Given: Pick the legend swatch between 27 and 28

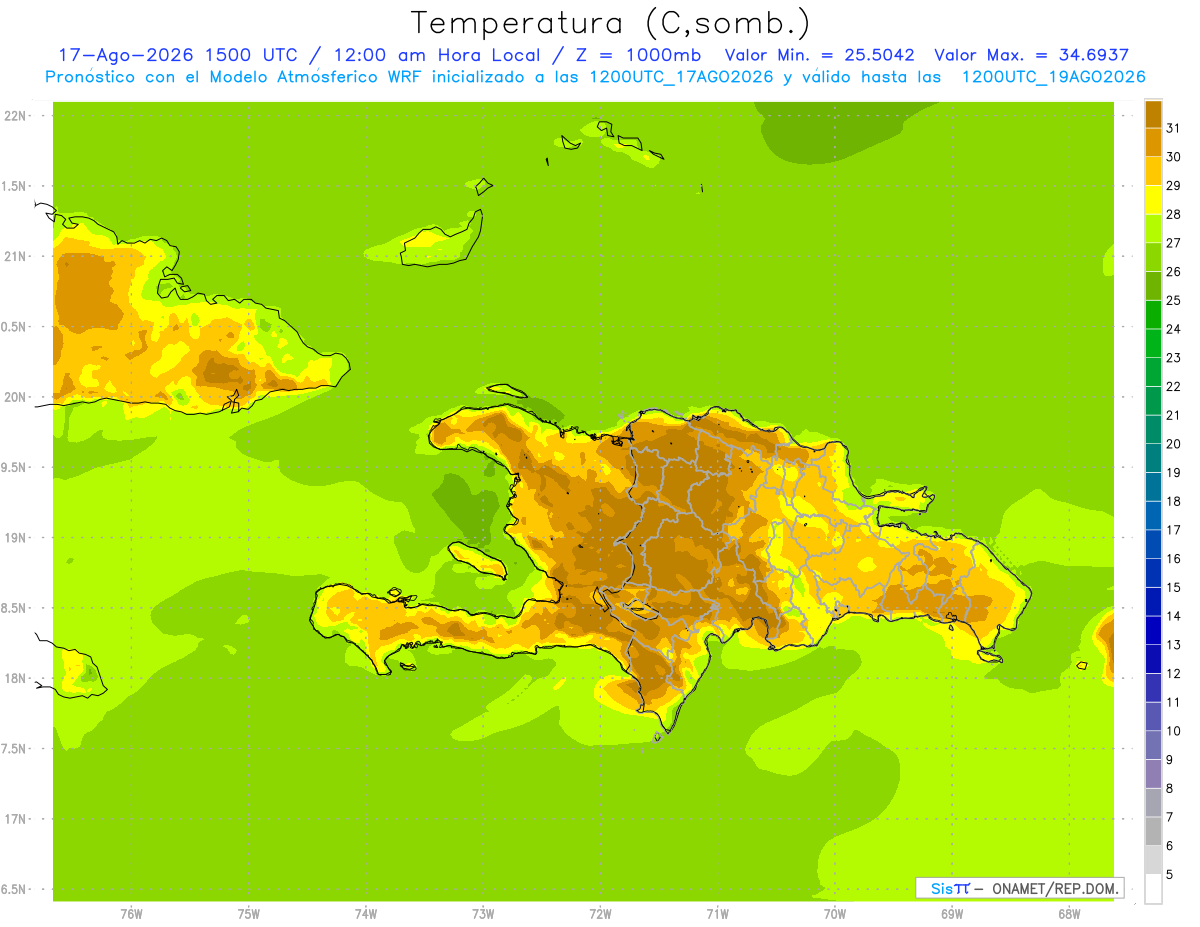Looking at the screenshot, I should [1153, 228].
